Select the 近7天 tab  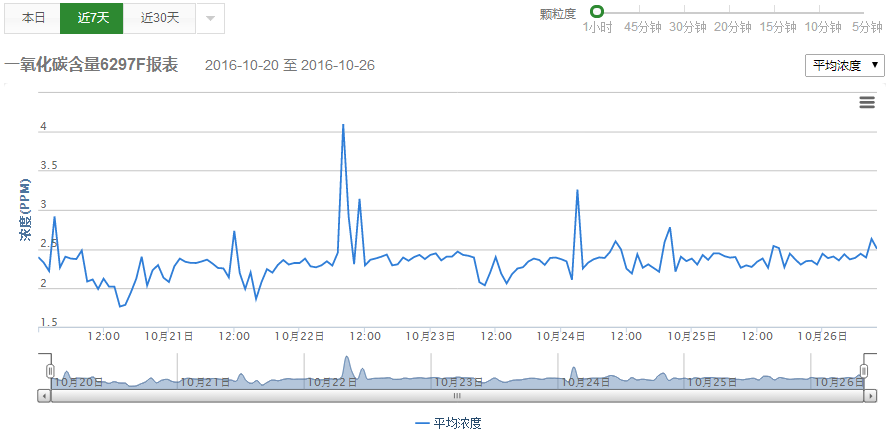[92, 18]
